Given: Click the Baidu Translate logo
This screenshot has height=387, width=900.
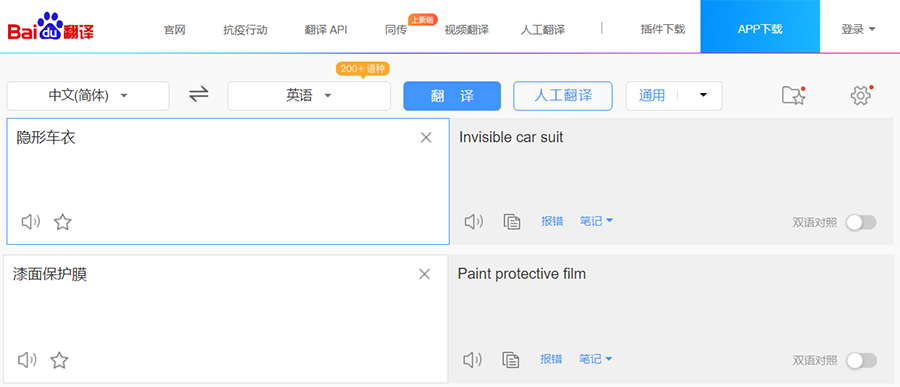Looking at the screenshot, I should (x=51, y=26).
